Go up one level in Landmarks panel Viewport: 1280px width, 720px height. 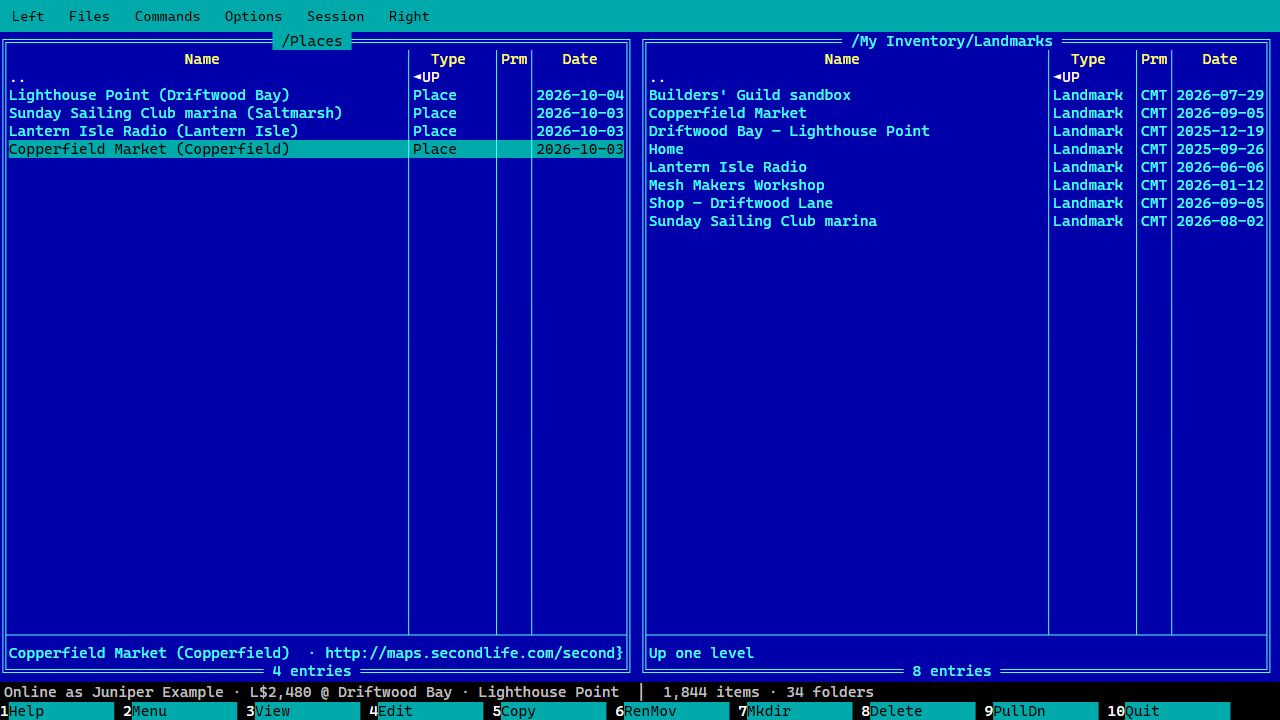(956, 77)
